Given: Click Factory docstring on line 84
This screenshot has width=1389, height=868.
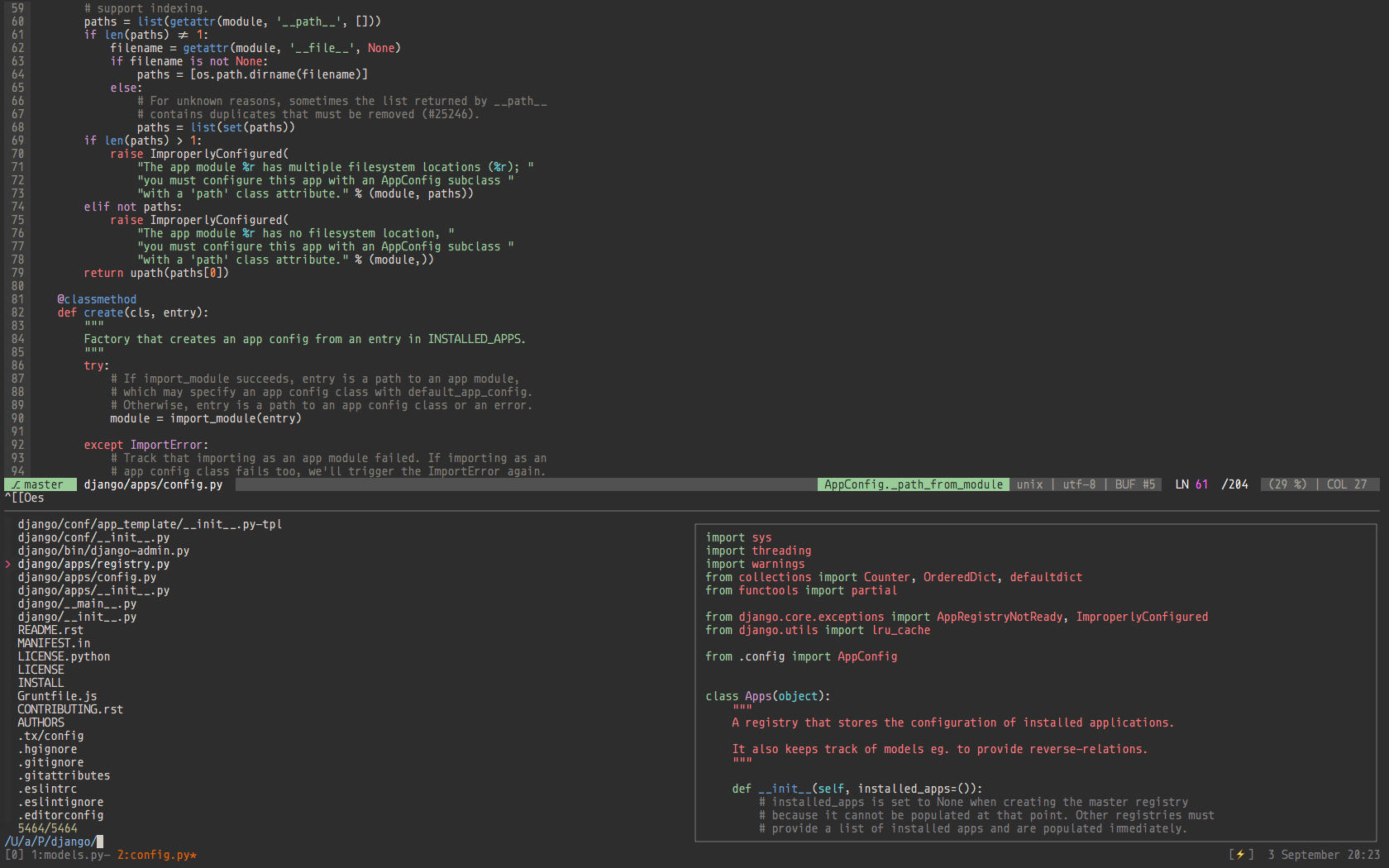Looking at the screenshot, I should (305, 339).
